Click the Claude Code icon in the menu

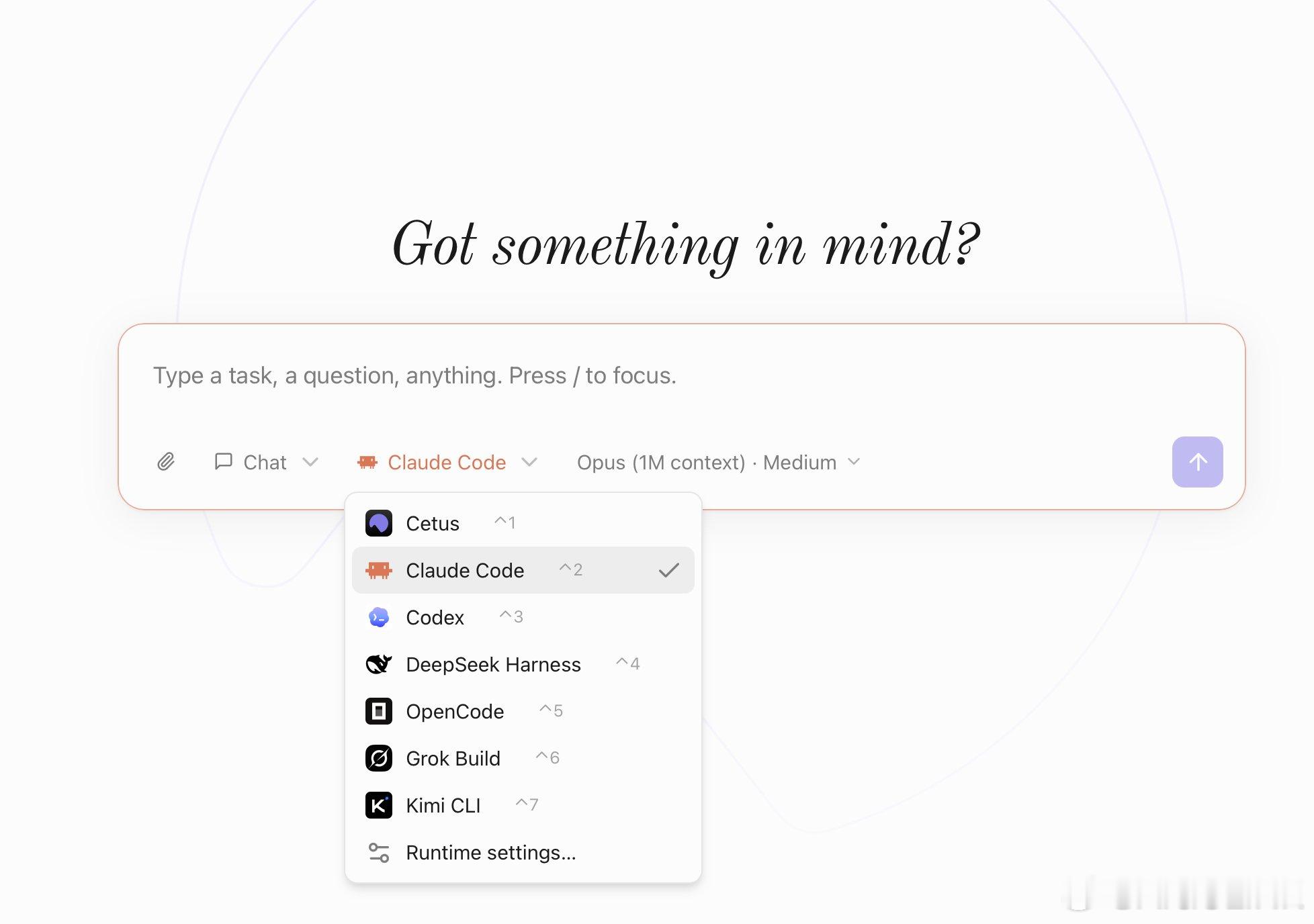379,570
